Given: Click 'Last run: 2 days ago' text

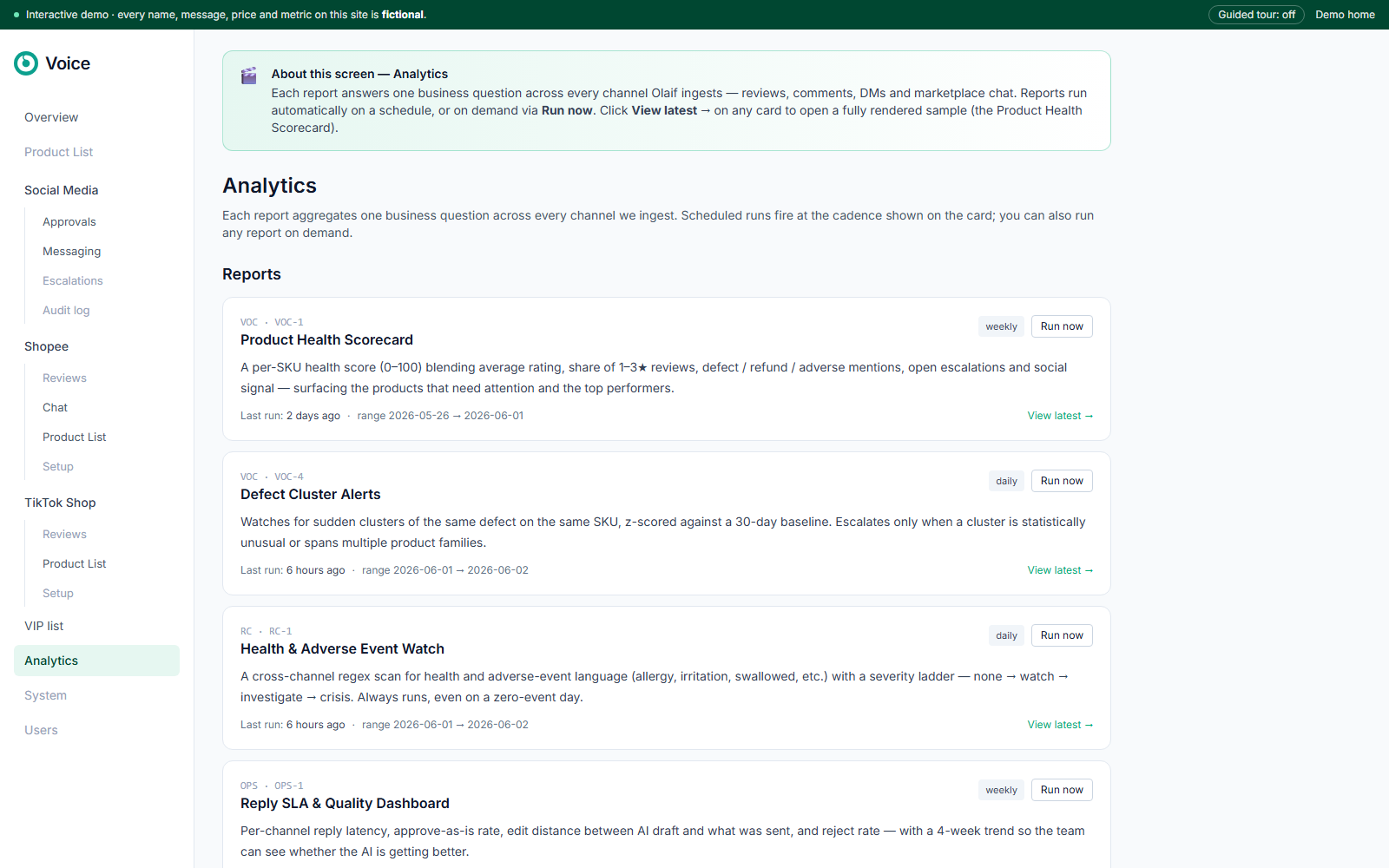Looking at the screenshot, I should pos(290,416).
